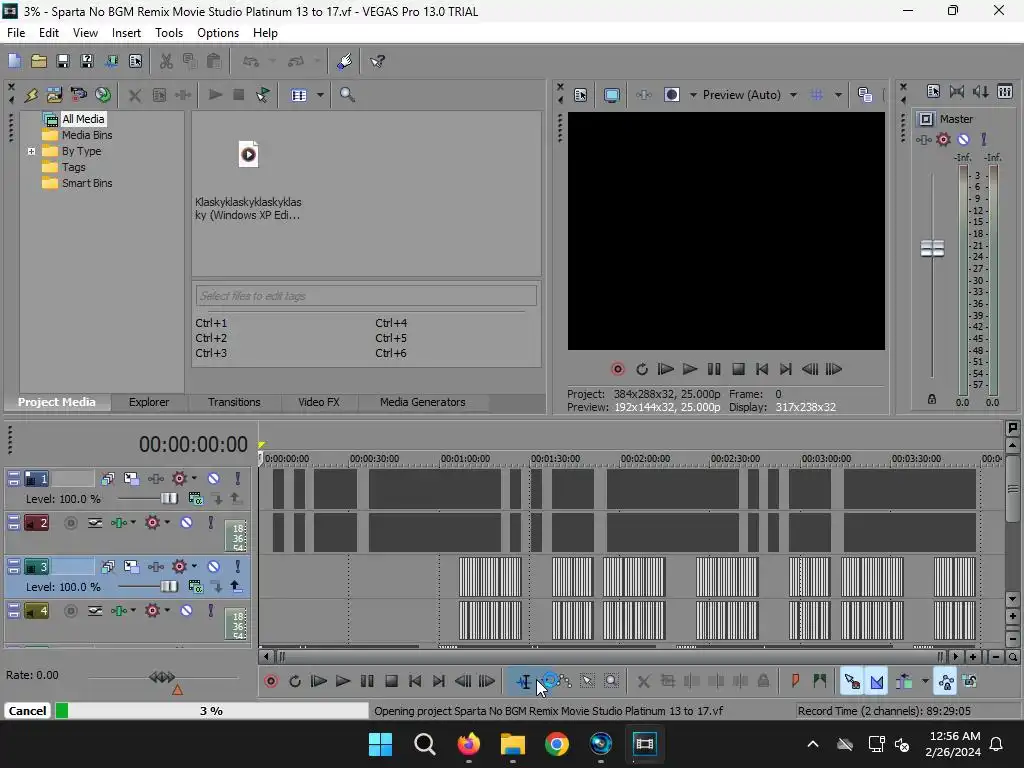Screen dimensions: 1024x768
Task: Click the What's This Help icon
Action: (377, 61)
